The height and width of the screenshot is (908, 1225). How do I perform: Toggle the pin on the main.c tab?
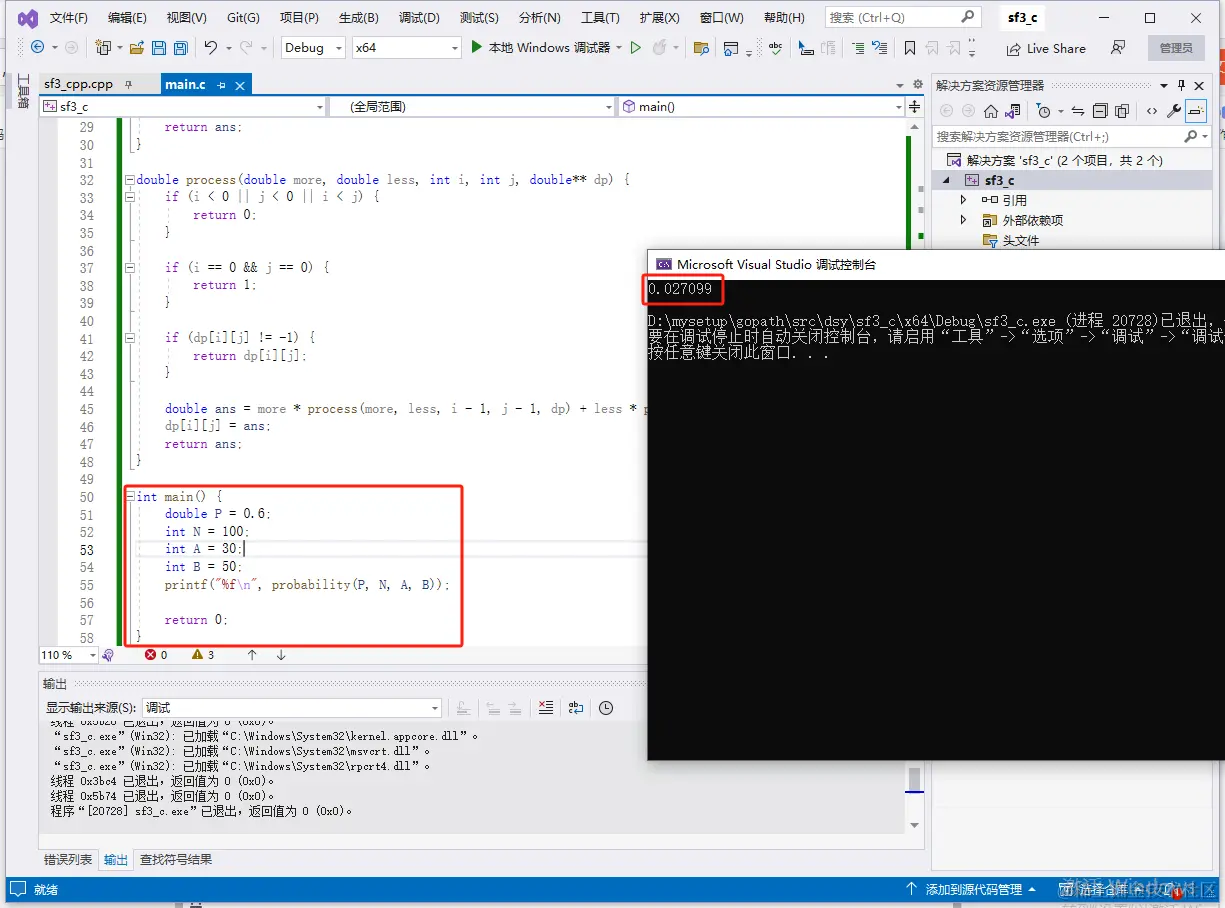[x=221, y=85]
